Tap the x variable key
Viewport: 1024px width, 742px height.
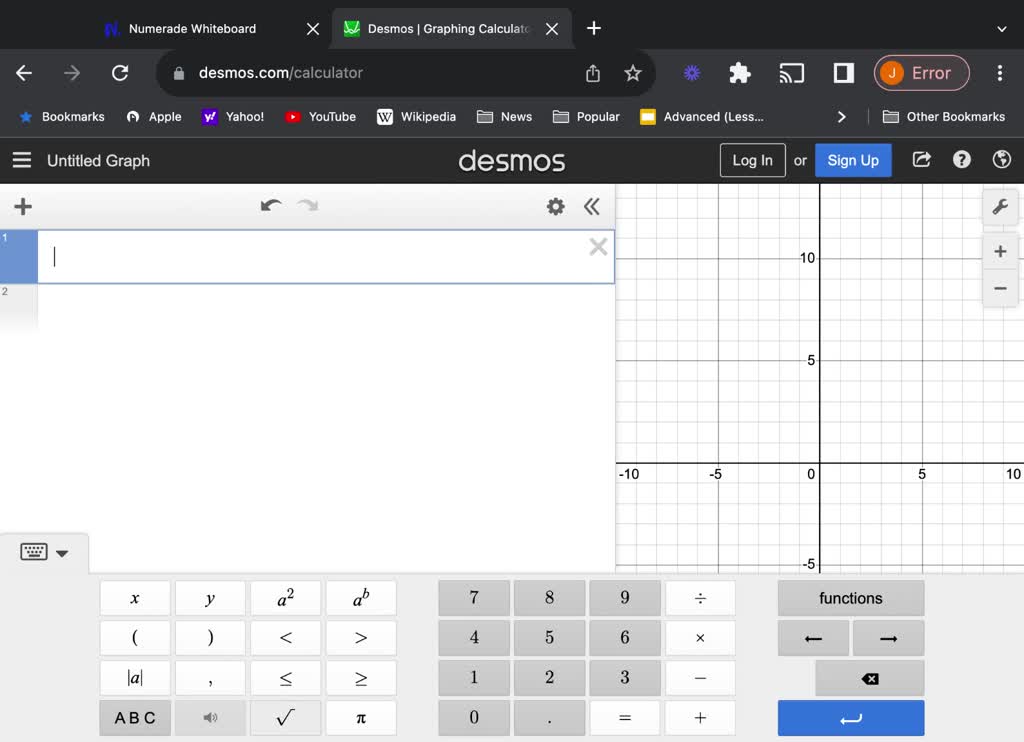135,598
